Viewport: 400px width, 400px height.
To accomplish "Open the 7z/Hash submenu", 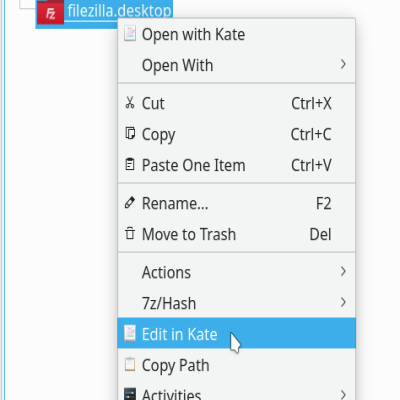I will (237, 303).
